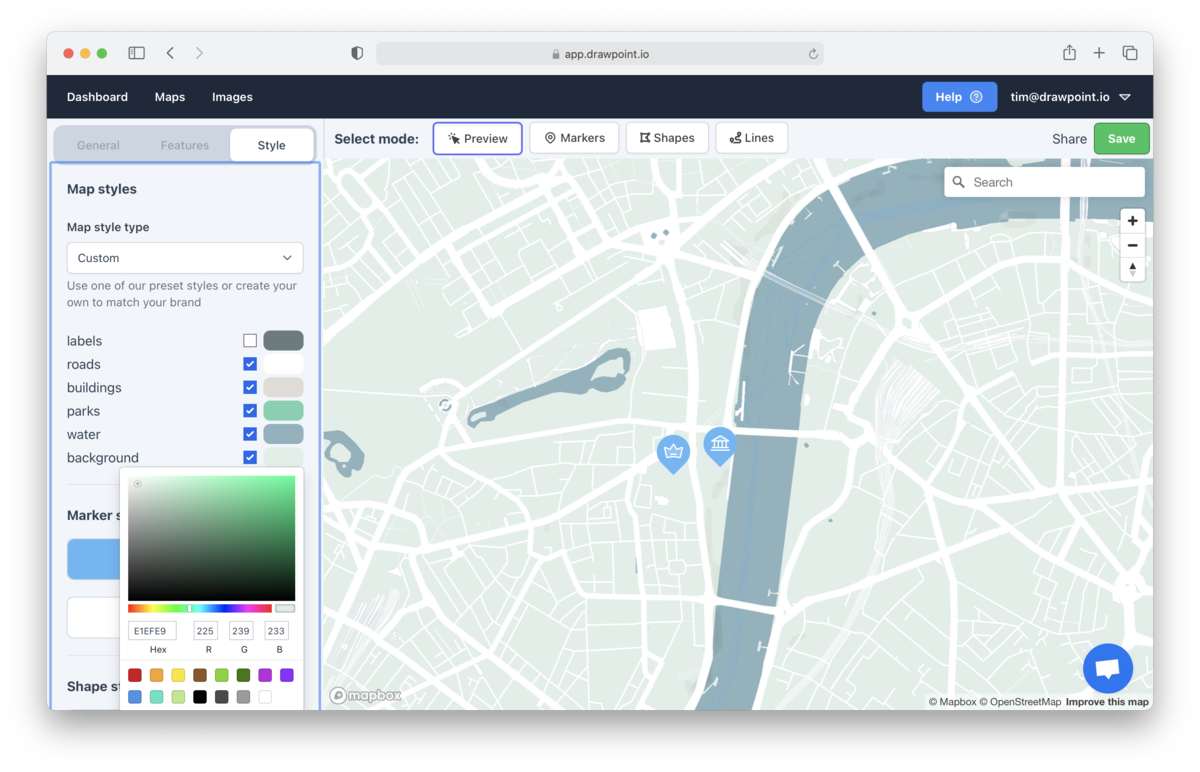The image size is (1200, 772).
Task: Click the Hex value field E1EFE9
Action: coord(152,631)
